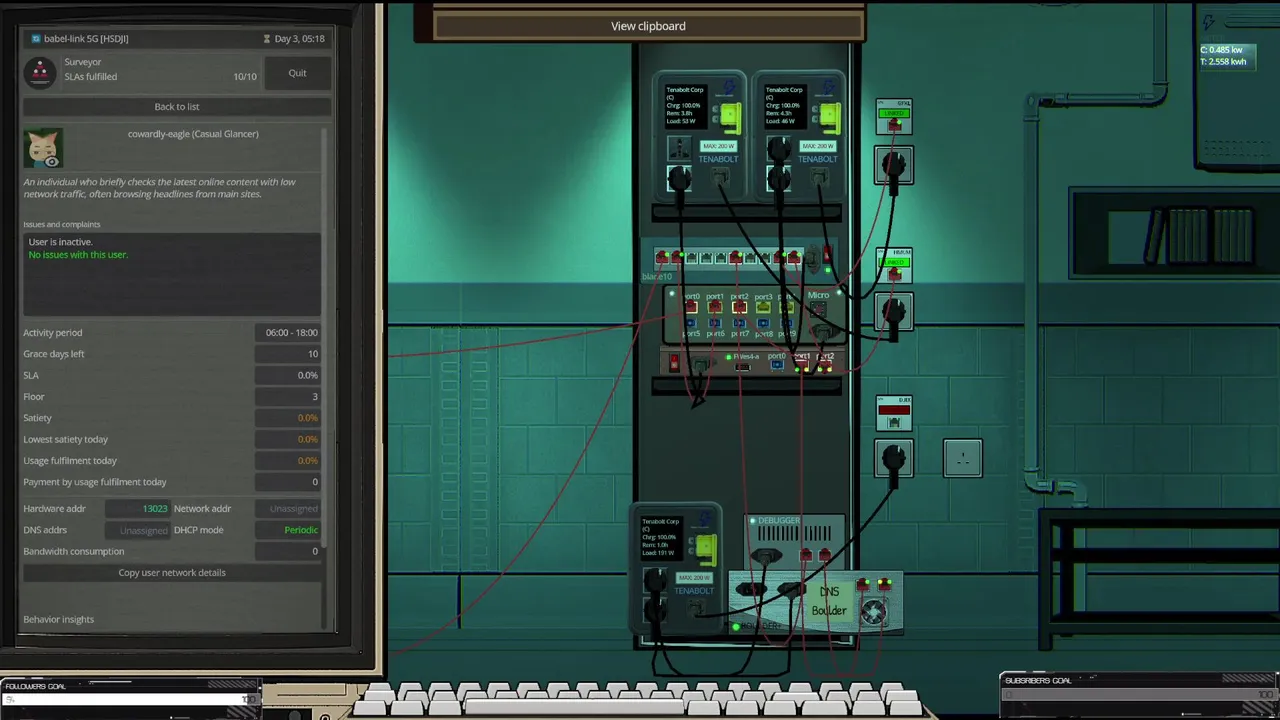Viewport: 1280px width, 720px height.
Task: Click port0 on the Micro router
Action: (x=691, y=308)
